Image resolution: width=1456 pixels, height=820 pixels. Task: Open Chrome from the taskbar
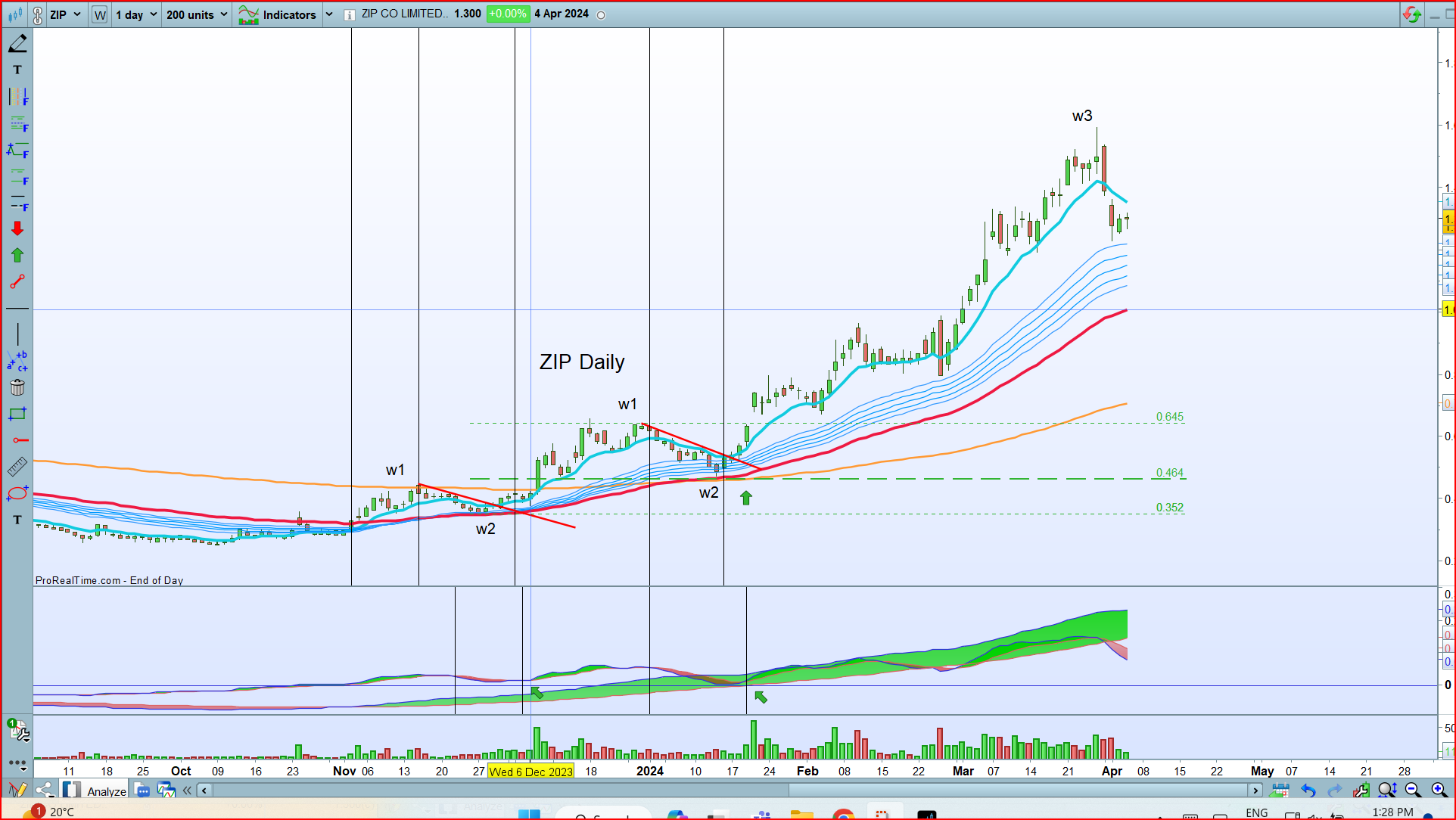coord(842,815)
